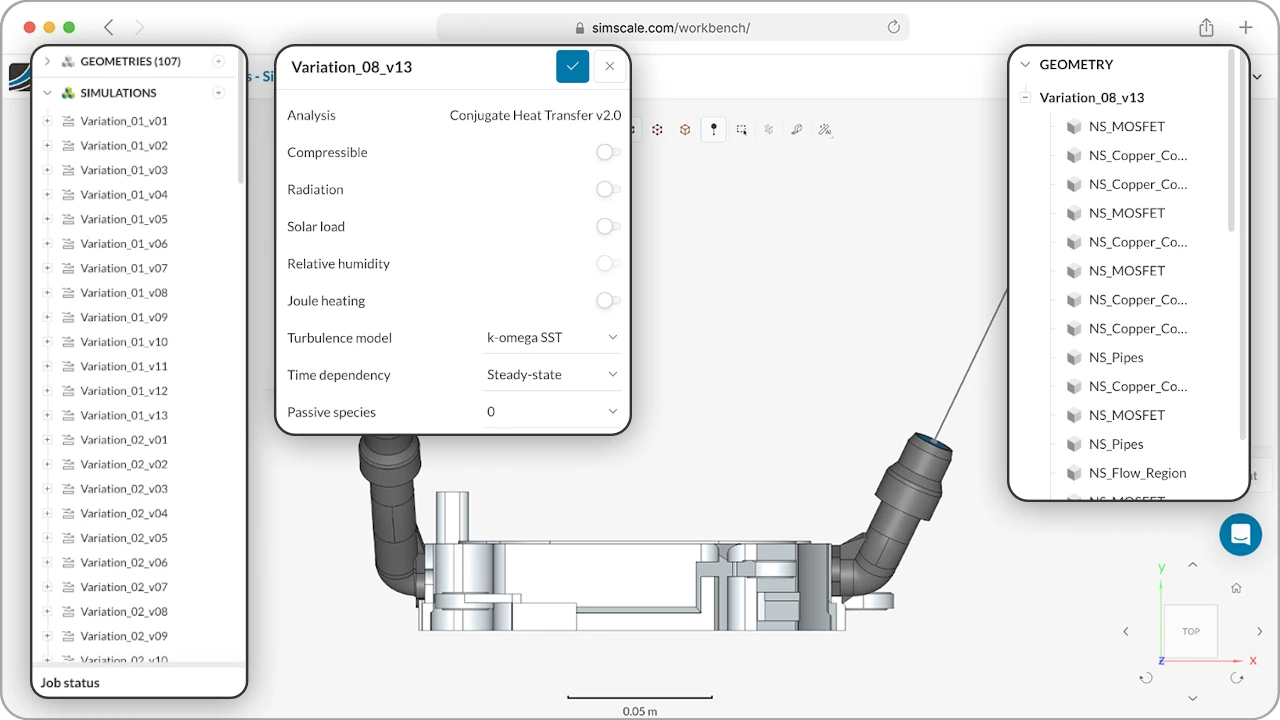This screenshot has height=720, width=1280.
Task: Click the home view icon on navigation widget
Action: (x=1236, y=588)
